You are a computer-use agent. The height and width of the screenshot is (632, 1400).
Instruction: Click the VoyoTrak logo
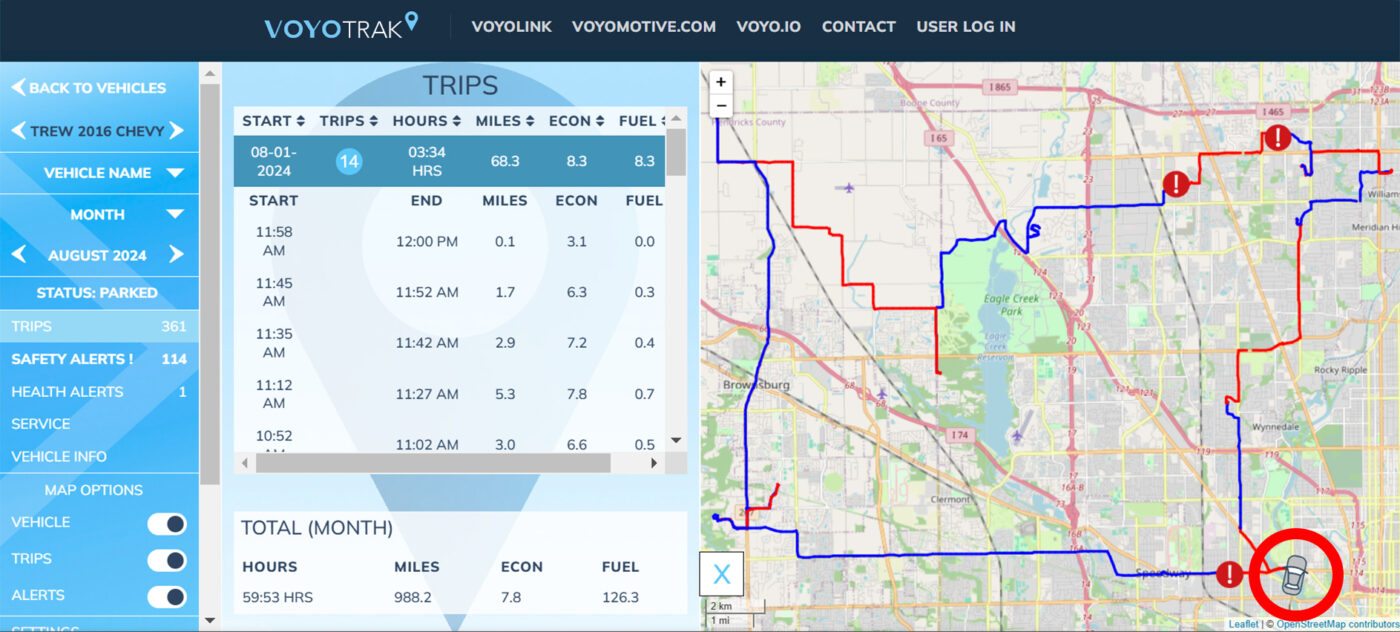point(341,26)
